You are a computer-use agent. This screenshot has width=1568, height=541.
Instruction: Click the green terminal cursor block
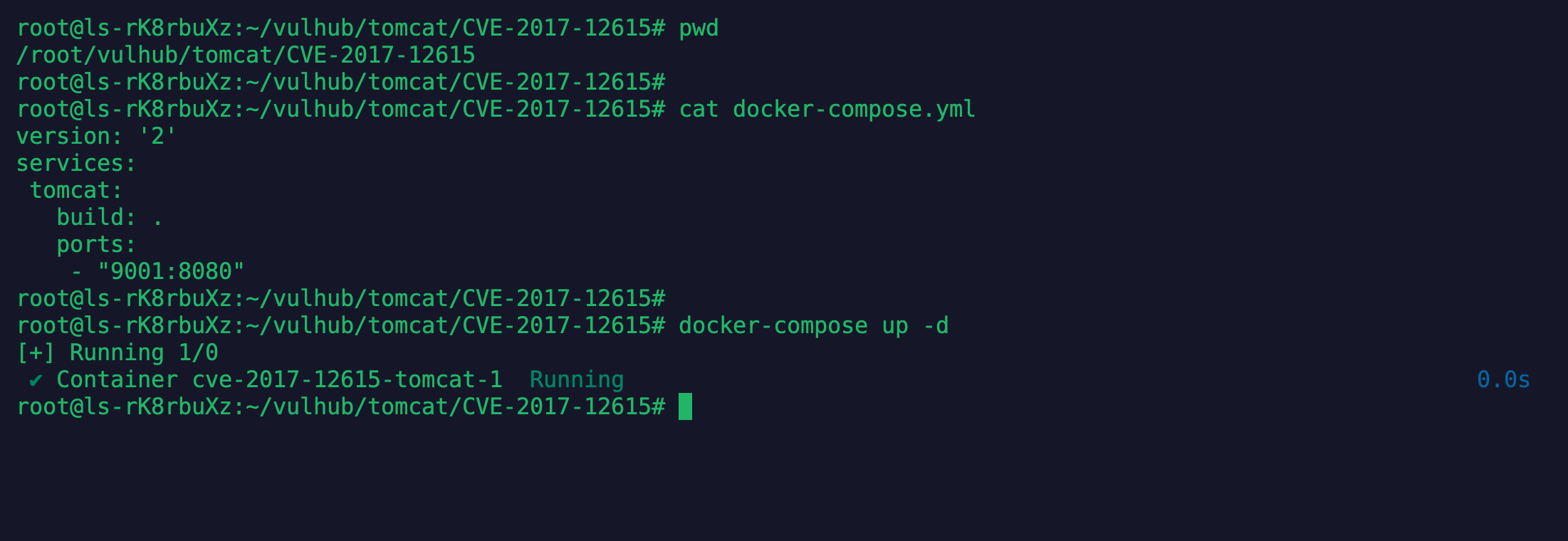click(685, 406)
